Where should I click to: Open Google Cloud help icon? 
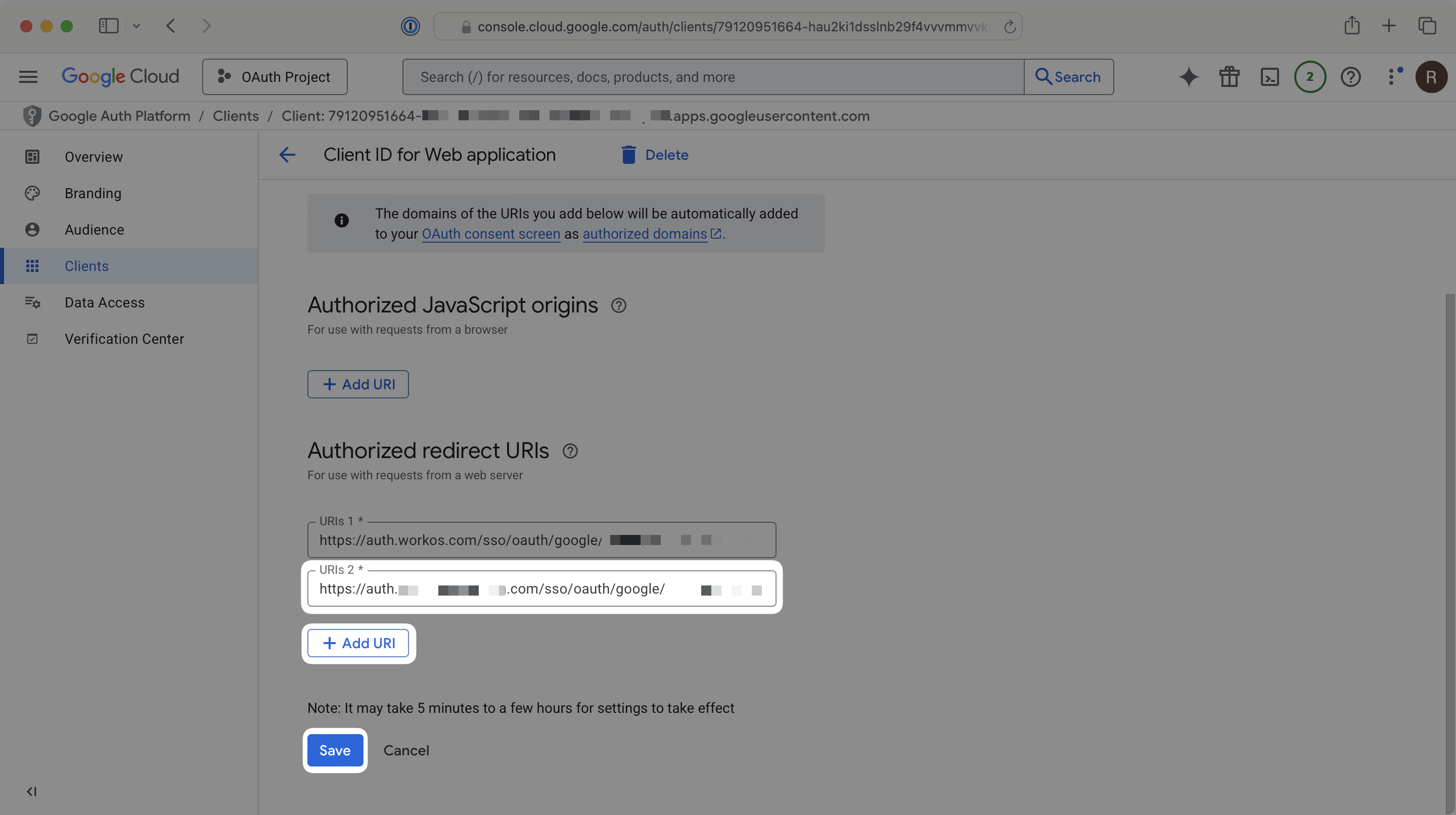pos(1351,76)
